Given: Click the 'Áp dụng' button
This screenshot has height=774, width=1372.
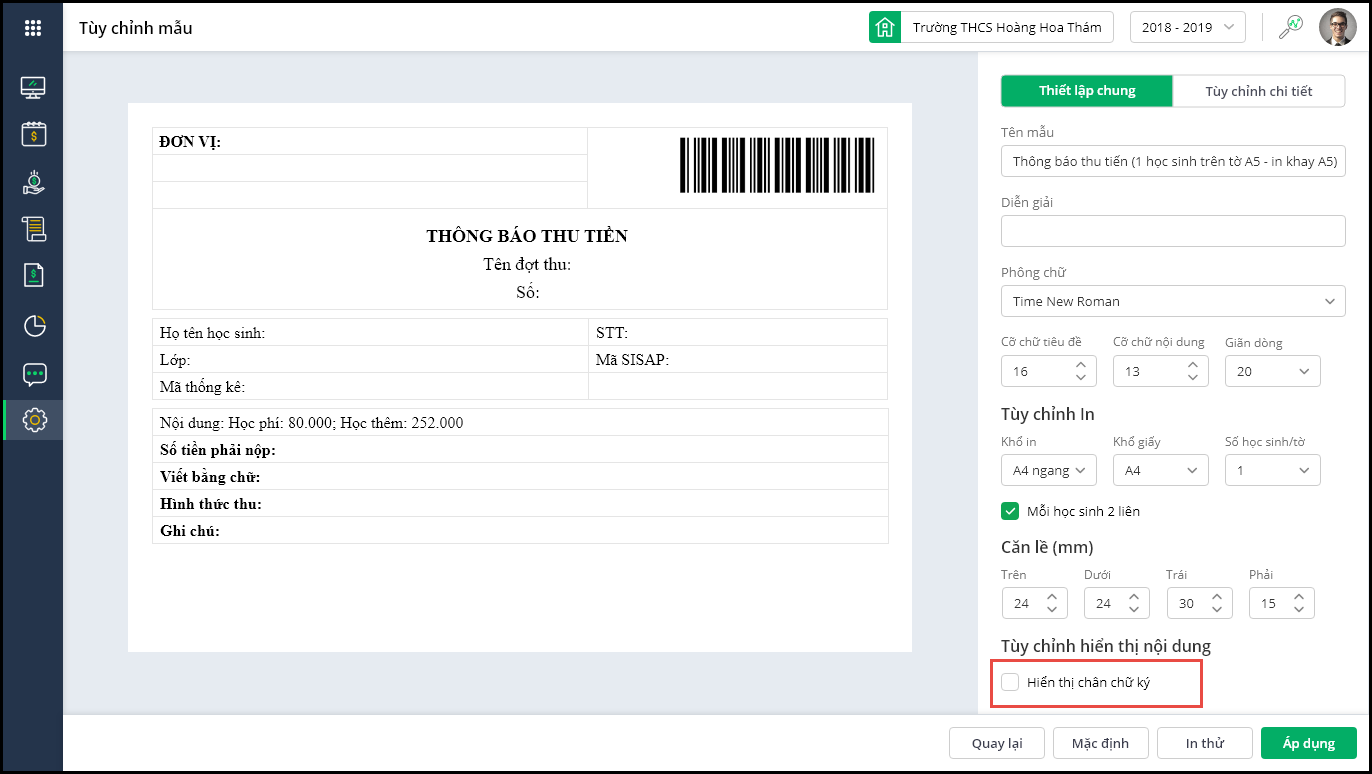Looking at the screenshot, I should pos(1308,743).
